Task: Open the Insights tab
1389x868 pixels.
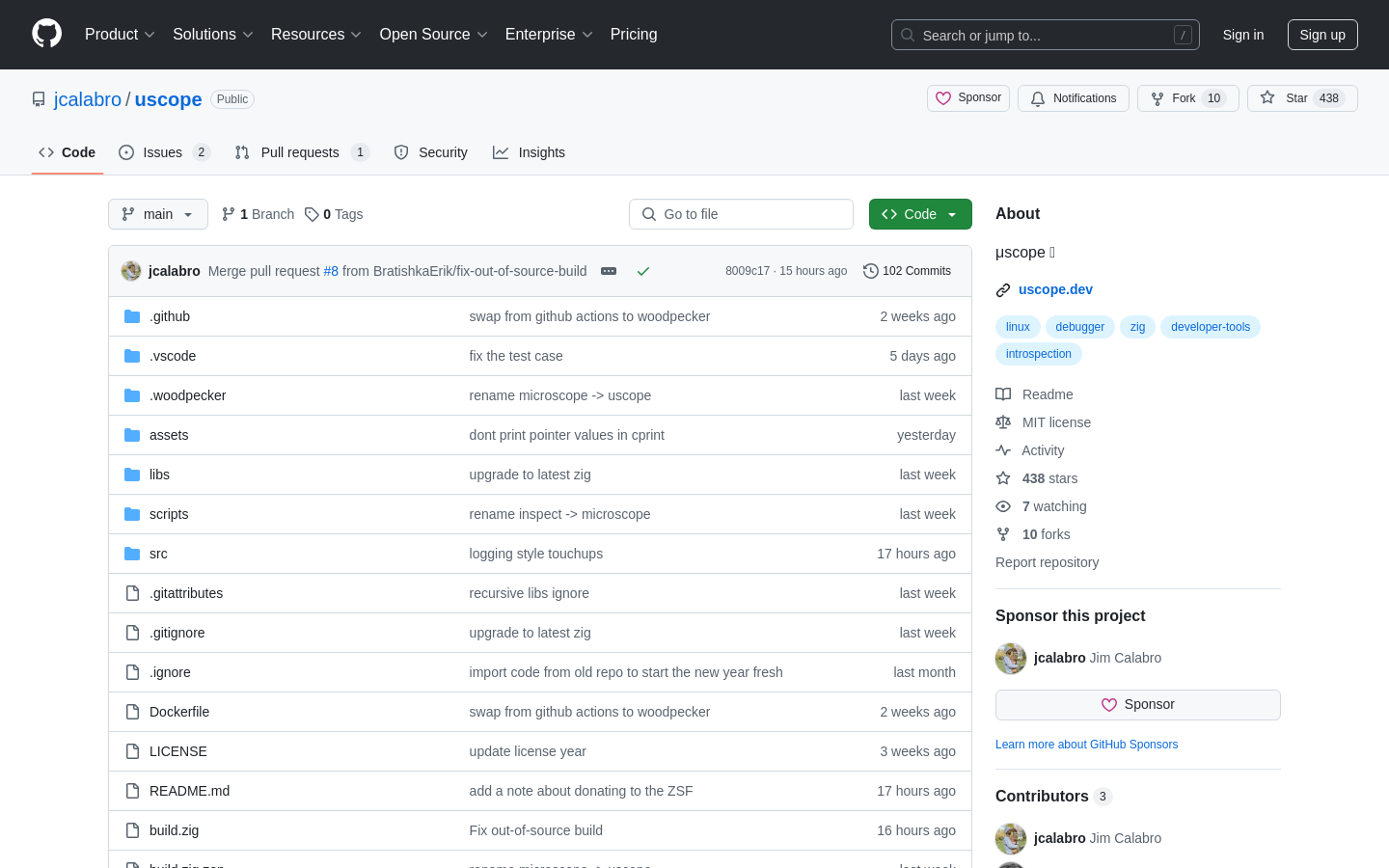Action: tap(529, 152)
